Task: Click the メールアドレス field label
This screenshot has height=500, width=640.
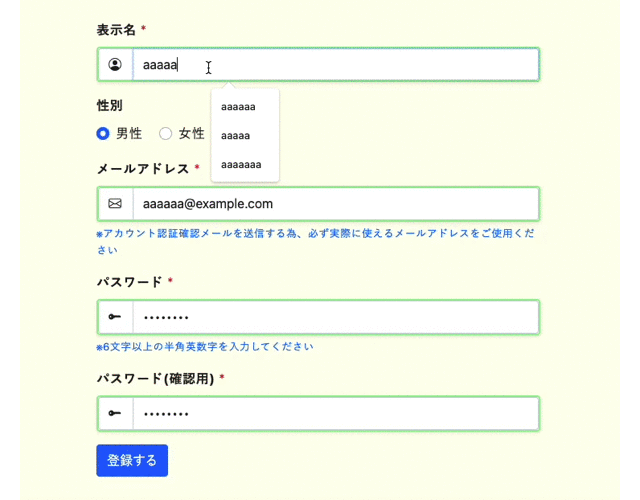Action: click(142, 169)
